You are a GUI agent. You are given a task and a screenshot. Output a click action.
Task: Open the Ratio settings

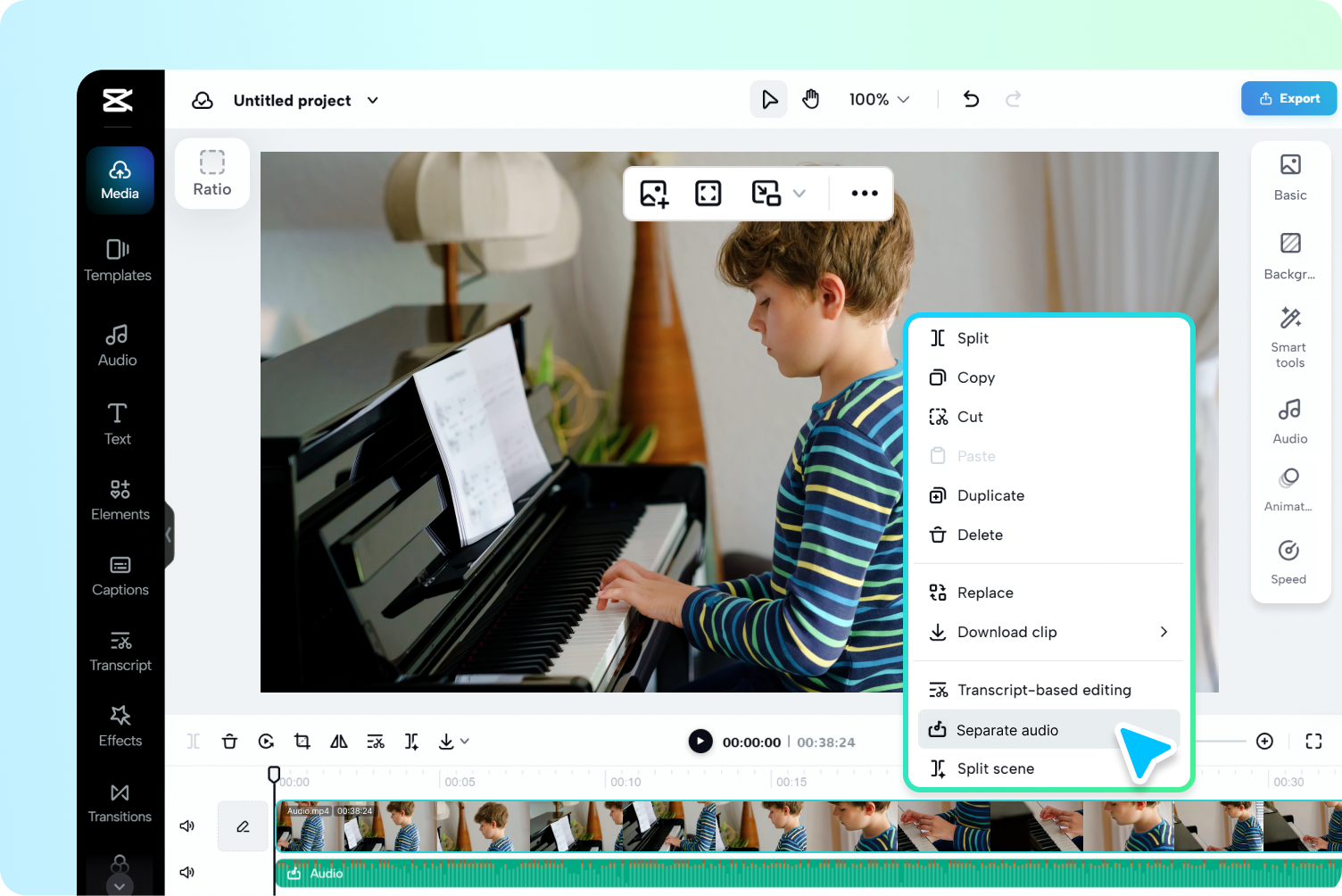[211, 173]
